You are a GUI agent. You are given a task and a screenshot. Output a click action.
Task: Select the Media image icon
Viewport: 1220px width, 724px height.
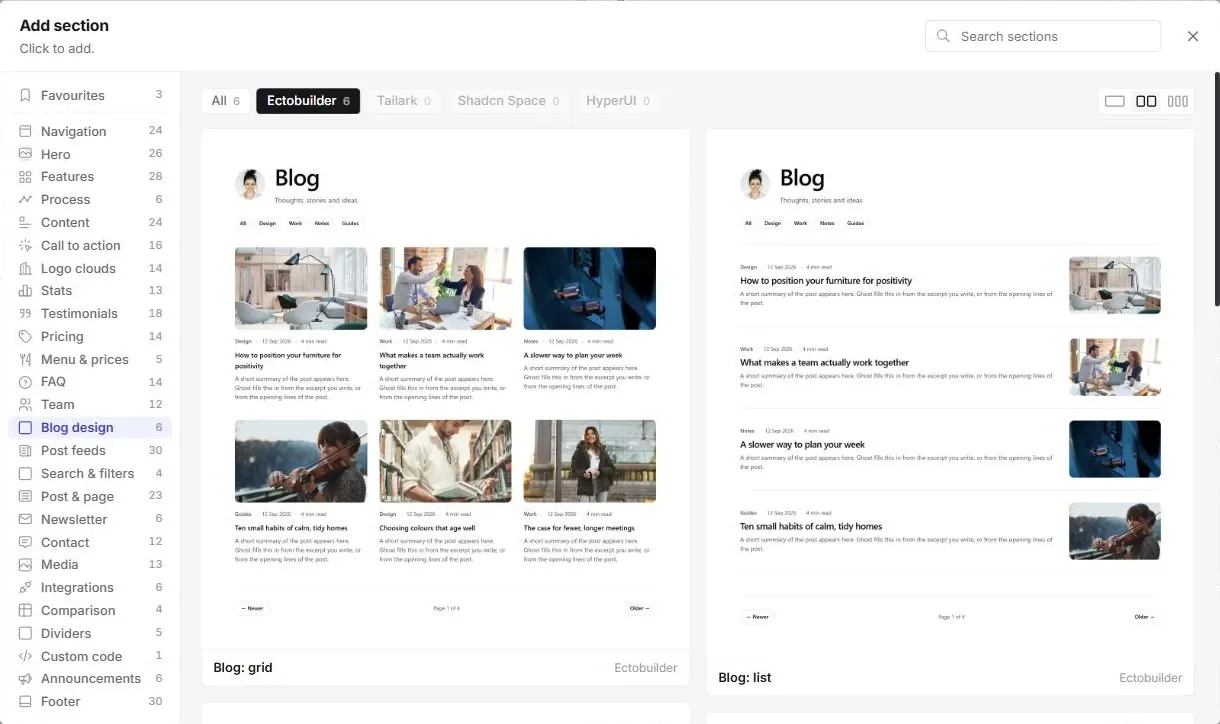[25, 564]
